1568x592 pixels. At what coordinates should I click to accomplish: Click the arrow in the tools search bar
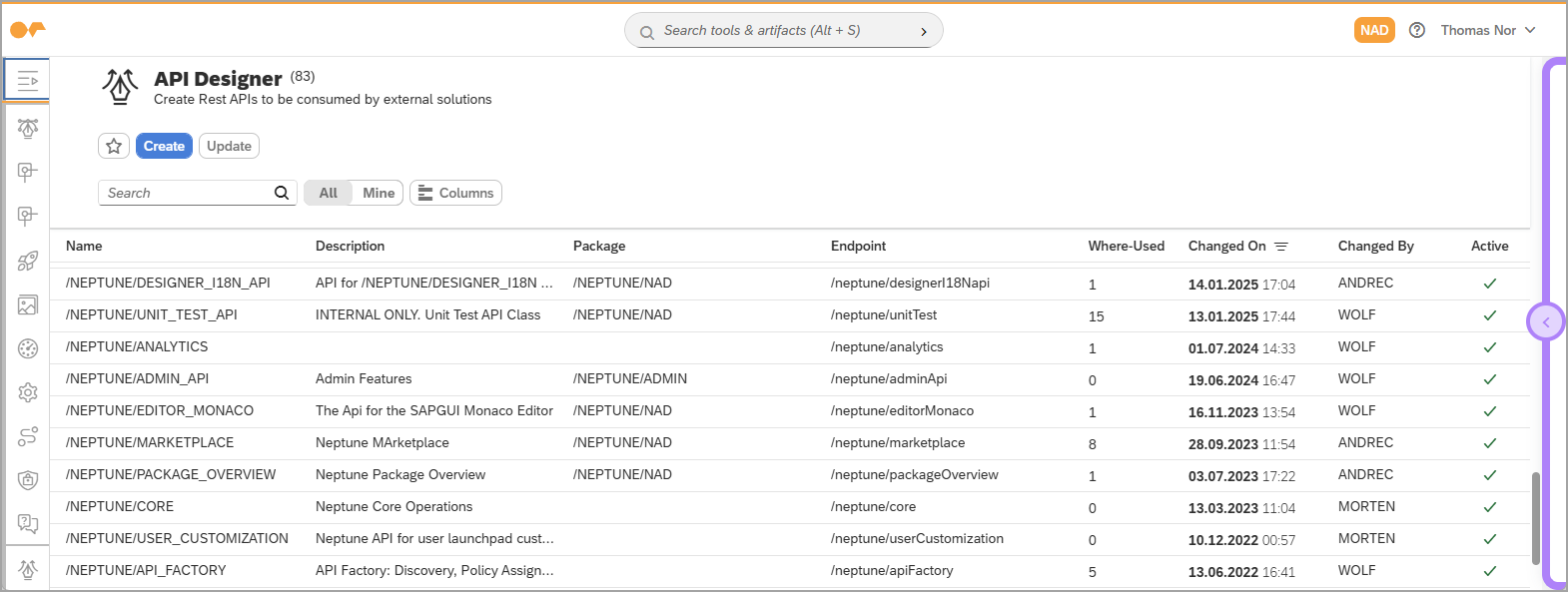pos(924,32)
